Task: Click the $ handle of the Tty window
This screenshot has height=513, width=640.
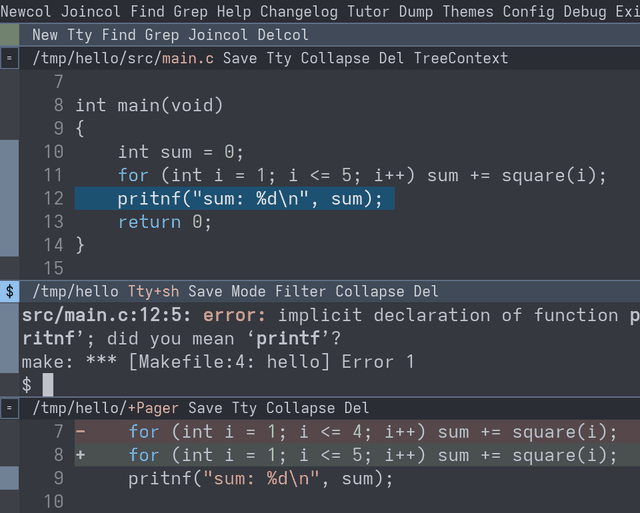Action: click(9, 291)
